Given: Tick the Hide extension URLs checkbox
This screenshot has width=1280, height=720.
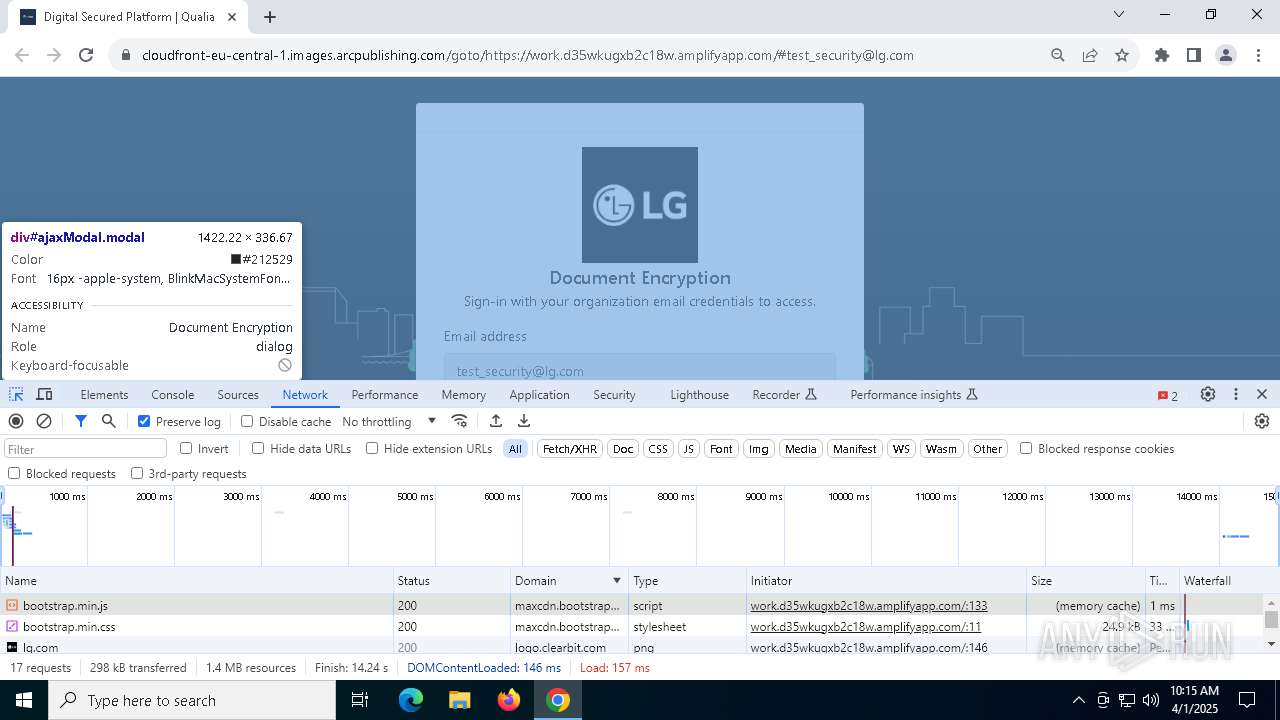Looking at the screenshot, I should [372, 448].
